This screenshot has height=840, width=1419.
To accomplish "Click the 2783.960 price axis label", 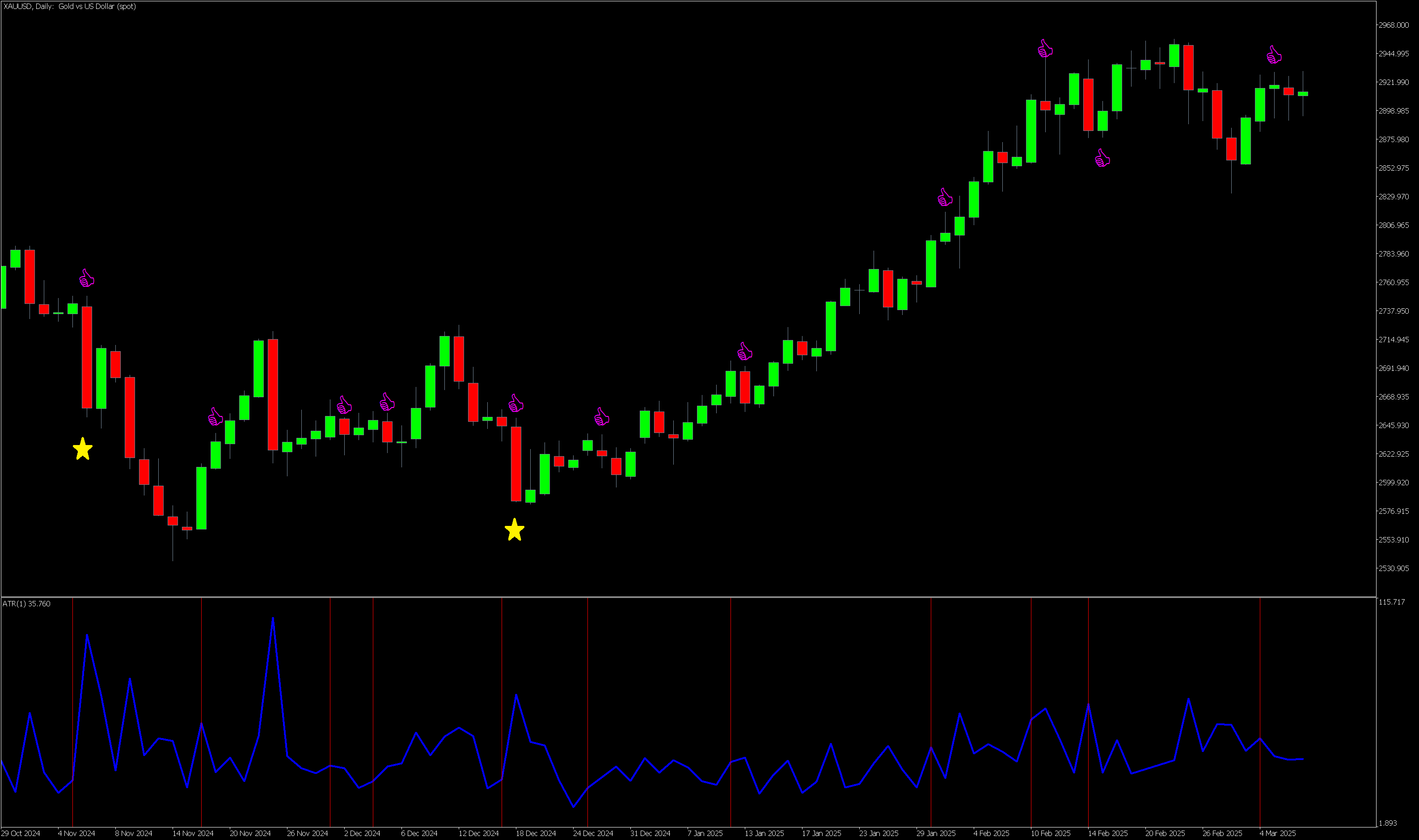I will [1394, 254].
